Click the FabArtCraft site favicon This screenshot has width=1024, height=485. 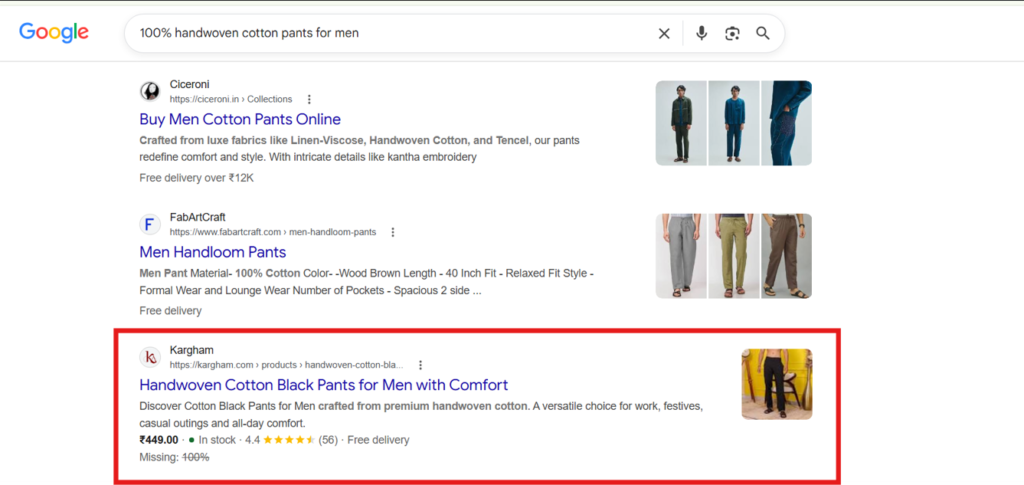coord(150,225)
